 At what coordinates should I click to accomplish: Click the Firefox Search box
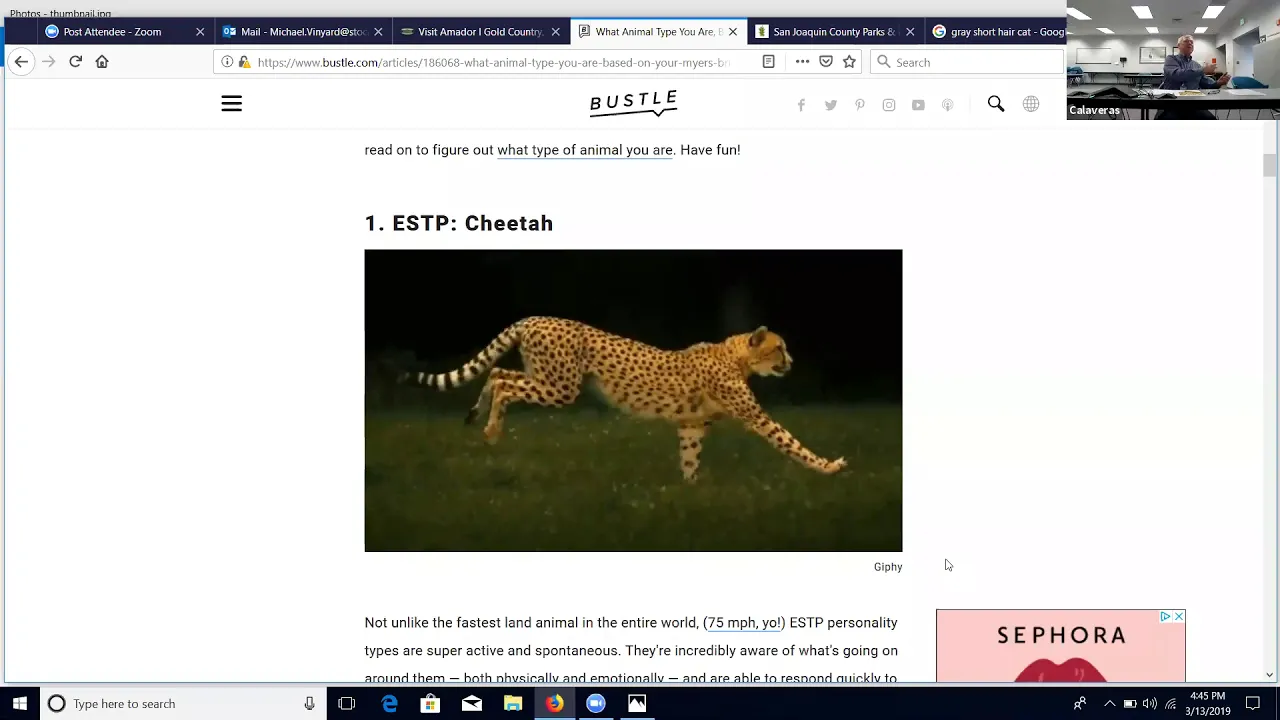(966, 62)
